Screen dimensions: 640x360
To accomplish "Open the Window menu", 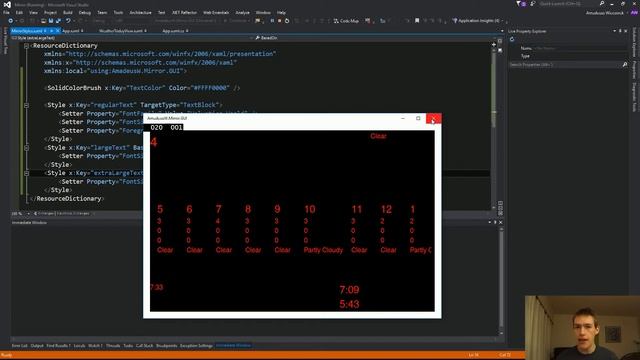I will click(x=263, y=13).
